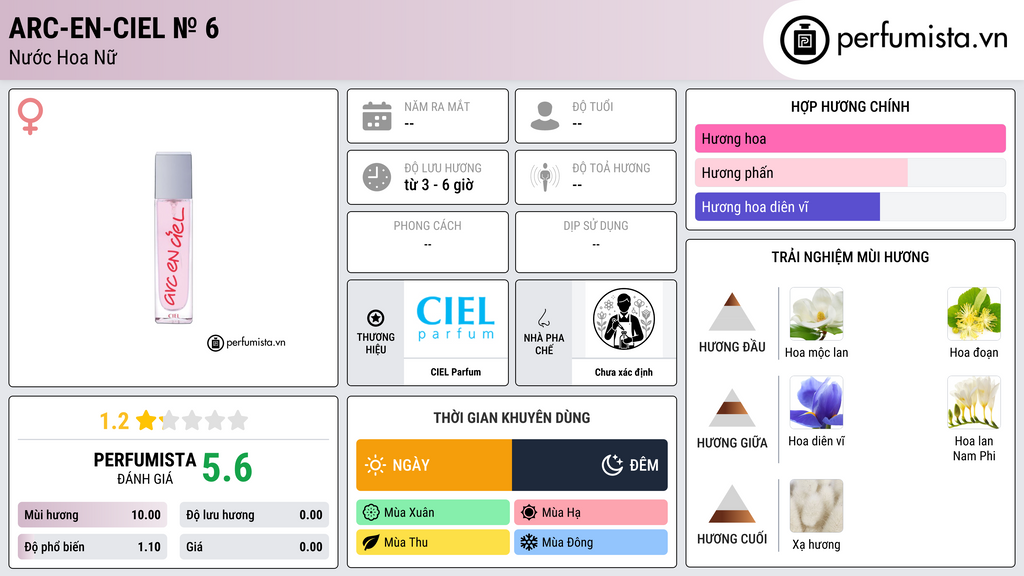Open the Arc-en-Ciel perfume bottle photo
This screenshot has height=576, width=1024.
(x=174, y=238)
